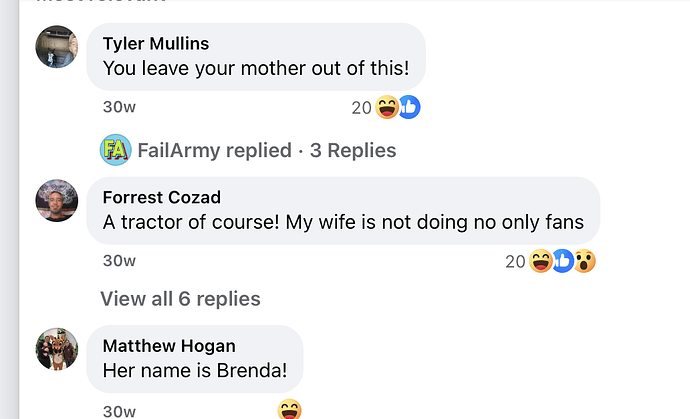Click the haha emoji on Forrest Cozad's comment
Screen dimensions: 690x419
click(x=541, y=262)
